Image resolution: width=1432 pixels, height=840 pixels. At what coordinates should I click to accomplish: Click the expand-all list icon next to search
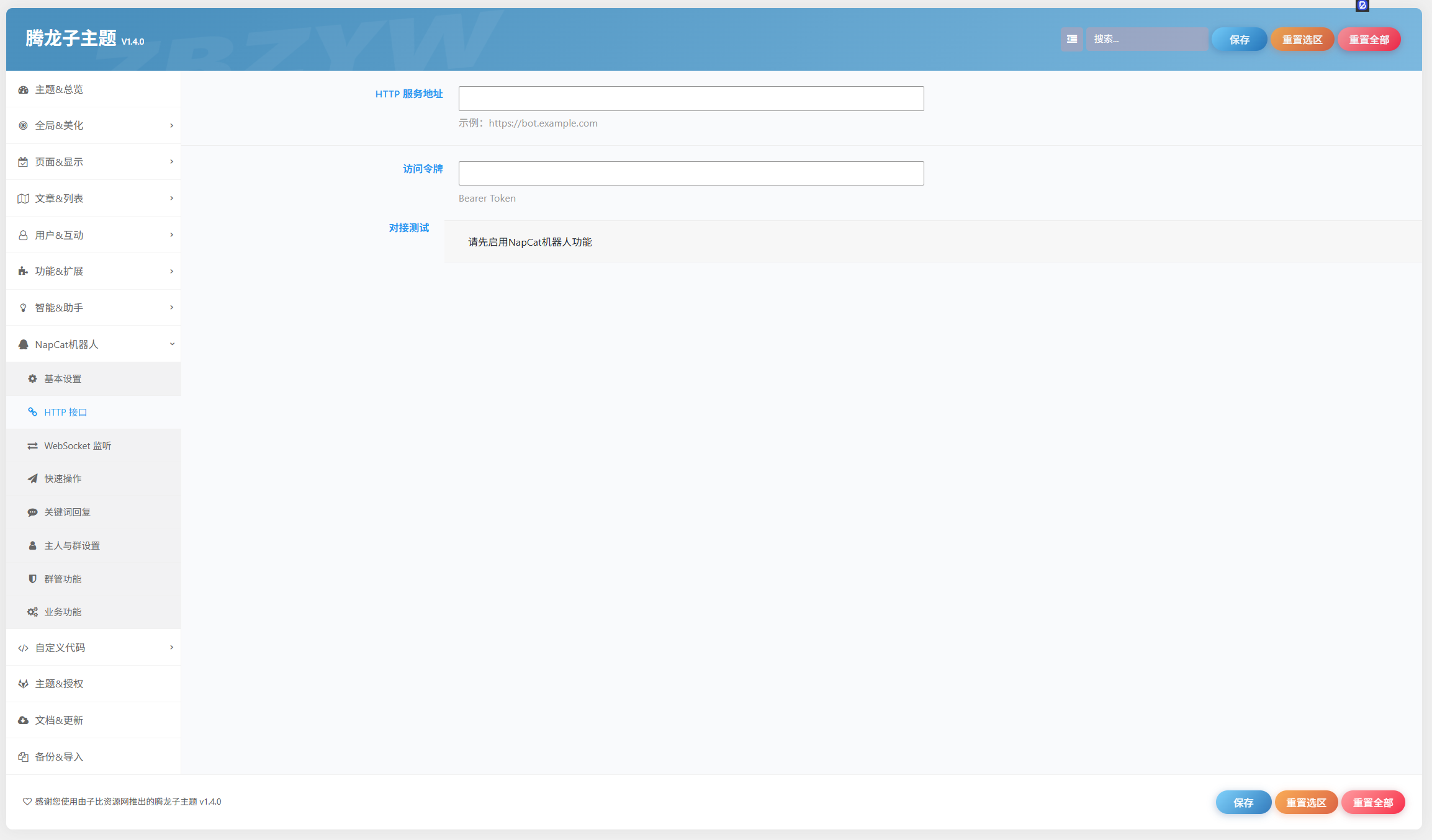click(x=1072, y=39)
